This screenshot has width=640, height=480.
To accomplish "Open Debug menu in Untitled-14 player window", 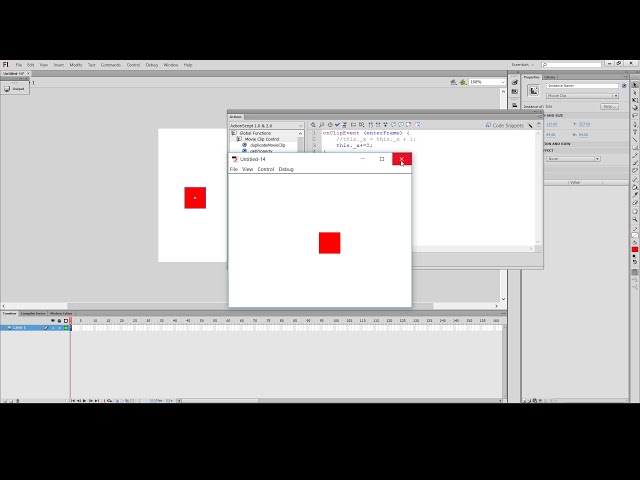I will [x=286, y=169].
